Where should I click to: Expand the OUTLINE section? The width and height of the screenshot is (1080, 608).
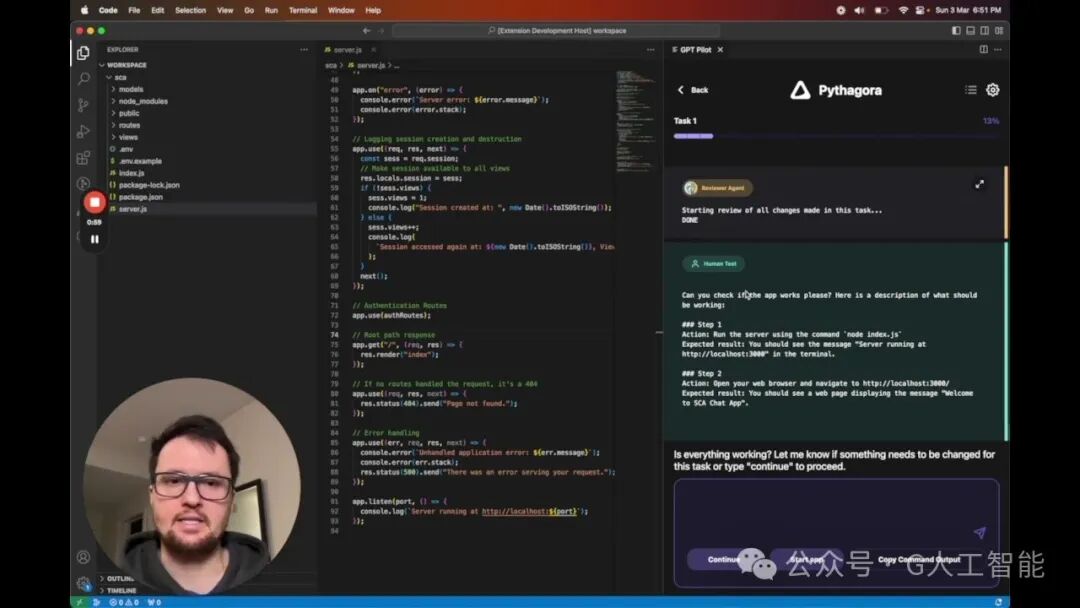tap(119, 578)
